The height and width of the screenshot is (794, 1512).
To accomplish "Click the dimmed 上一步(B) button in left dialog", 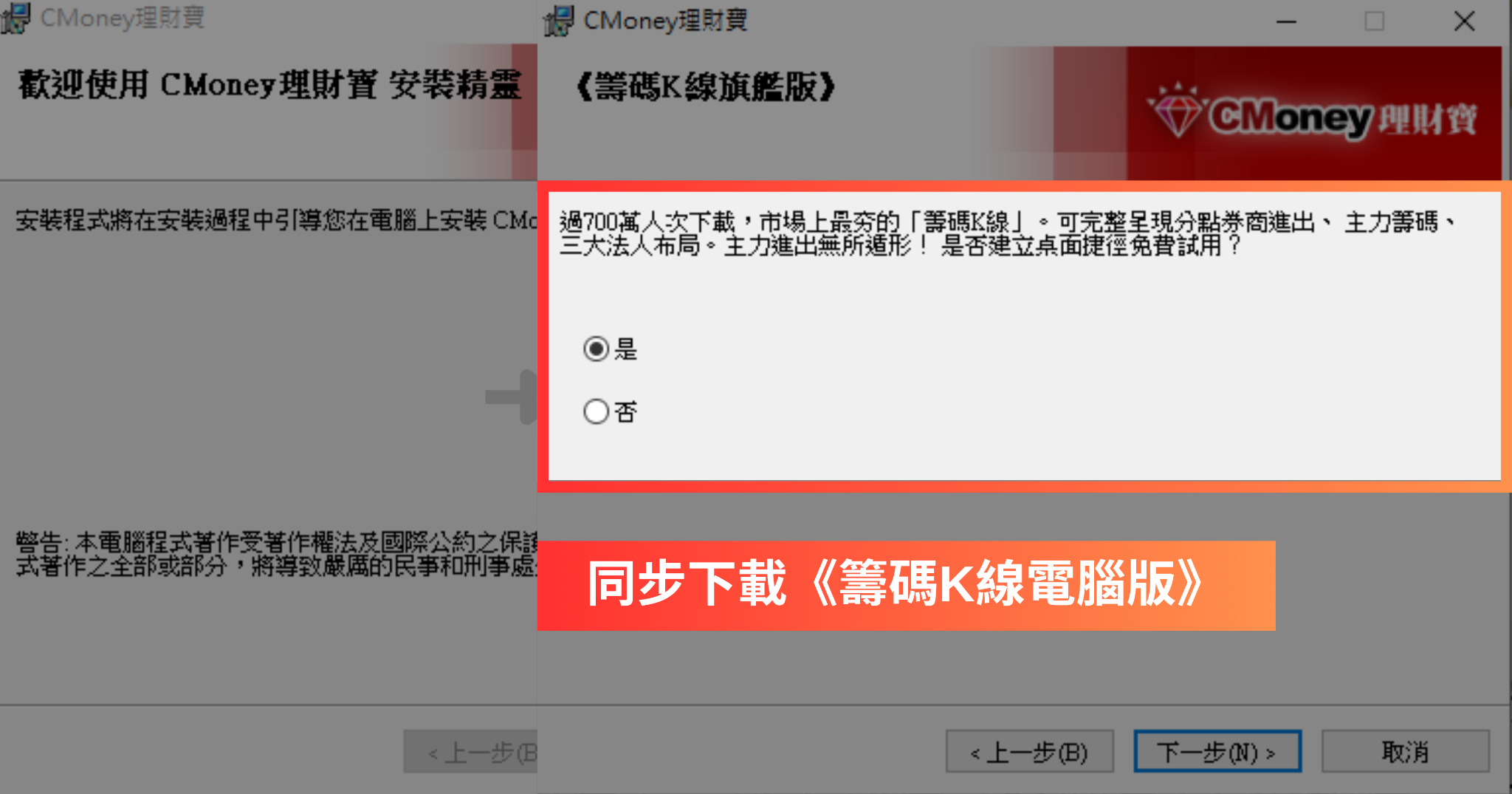I will point(470,752).
